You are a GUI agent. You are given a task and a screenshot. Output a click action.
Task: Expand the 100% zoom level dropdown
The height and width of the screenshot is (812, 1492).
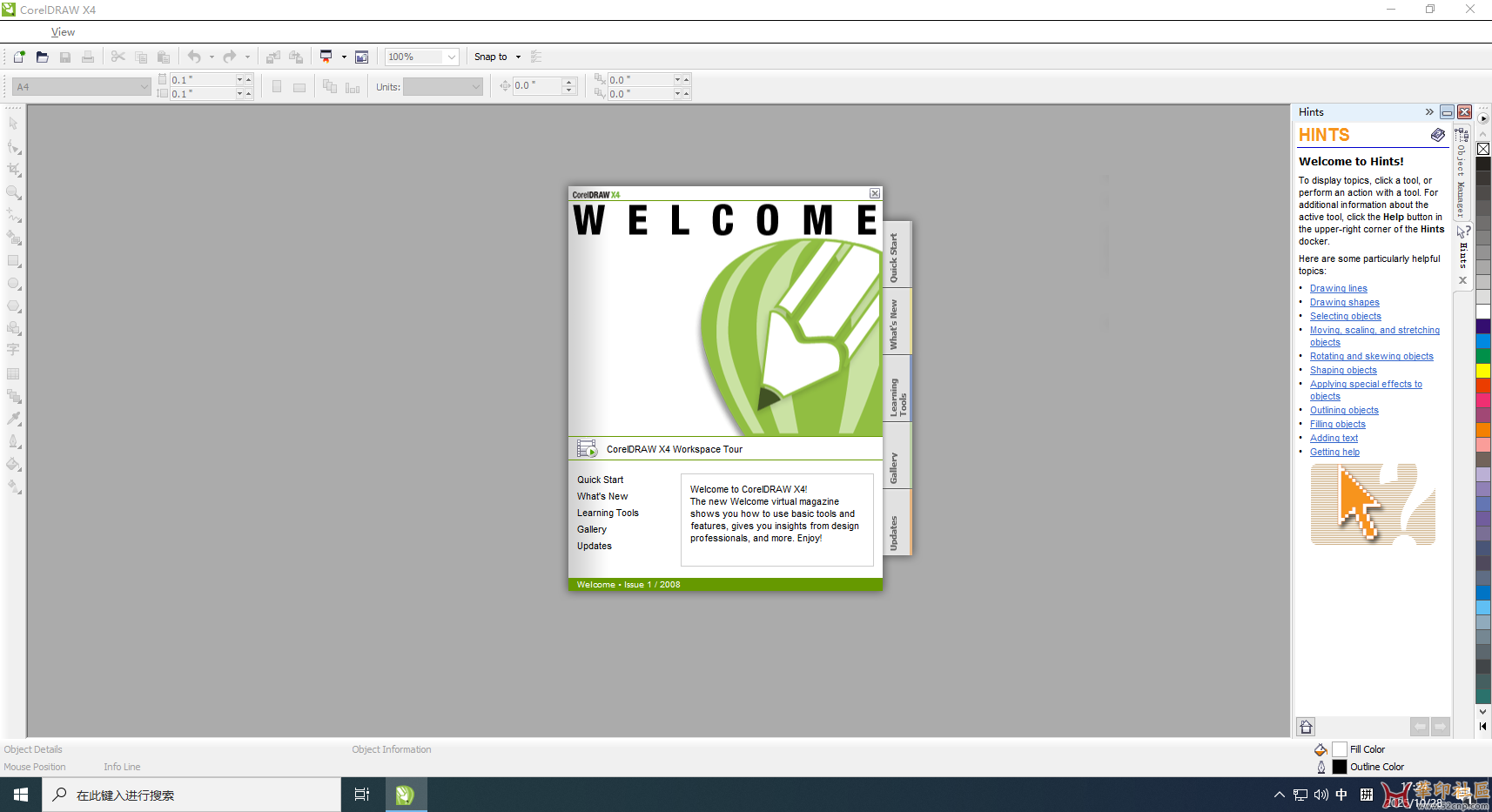(452, 57)
